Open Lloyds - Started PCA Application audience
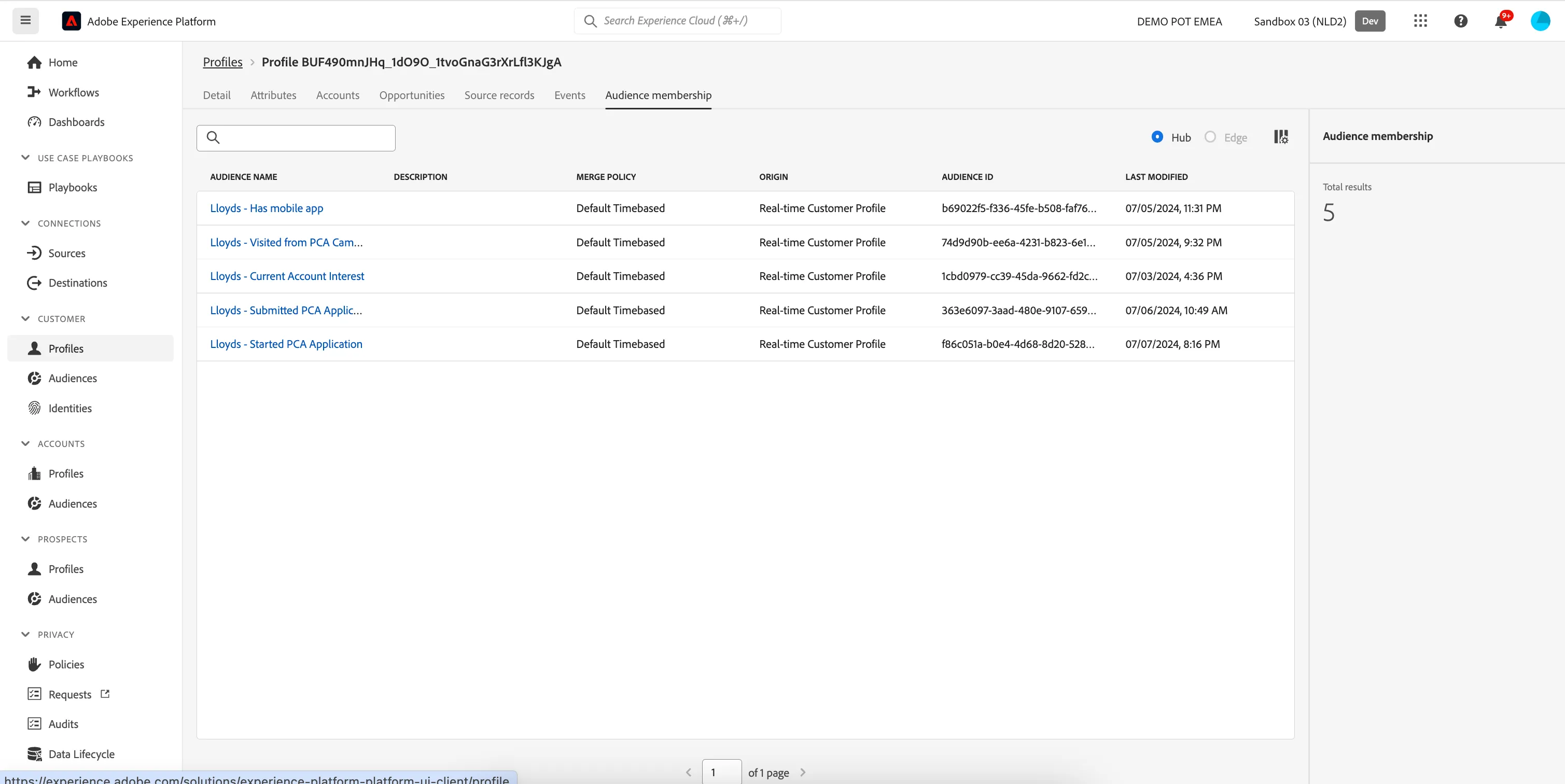 click(x=286, y=344)
